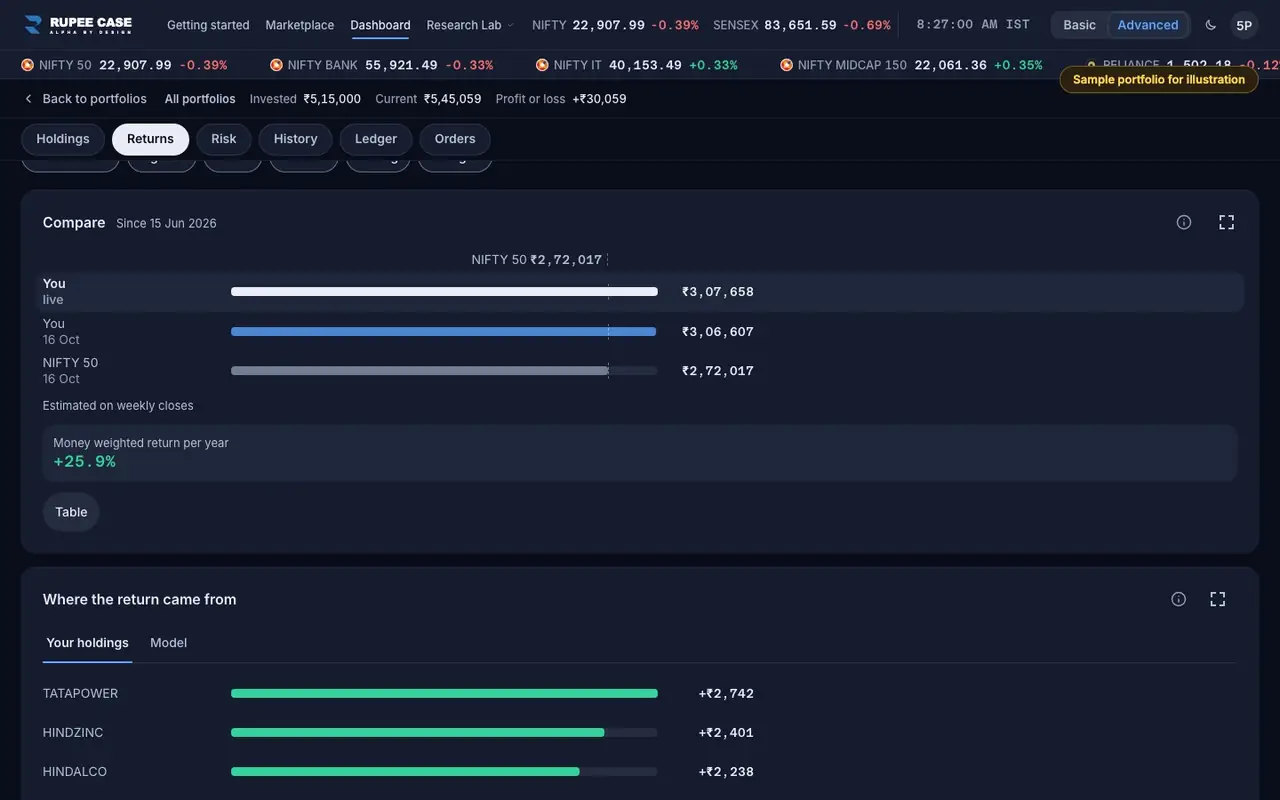
Task: Expand the Research Lab dropdown chevron
Action: pyautogui.click(x=511, y=25)
